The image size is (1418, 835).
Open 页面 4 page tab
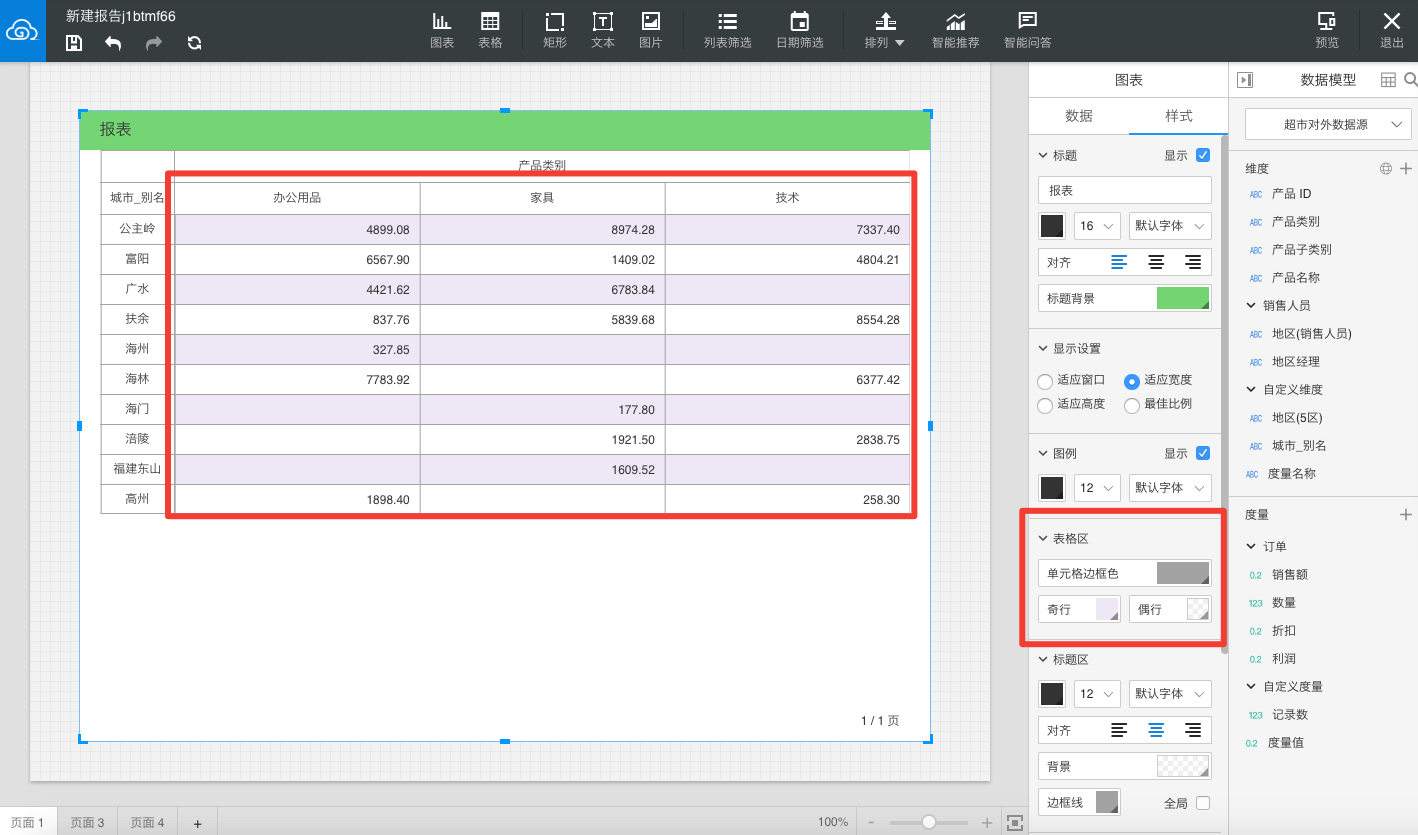(147, 822)
